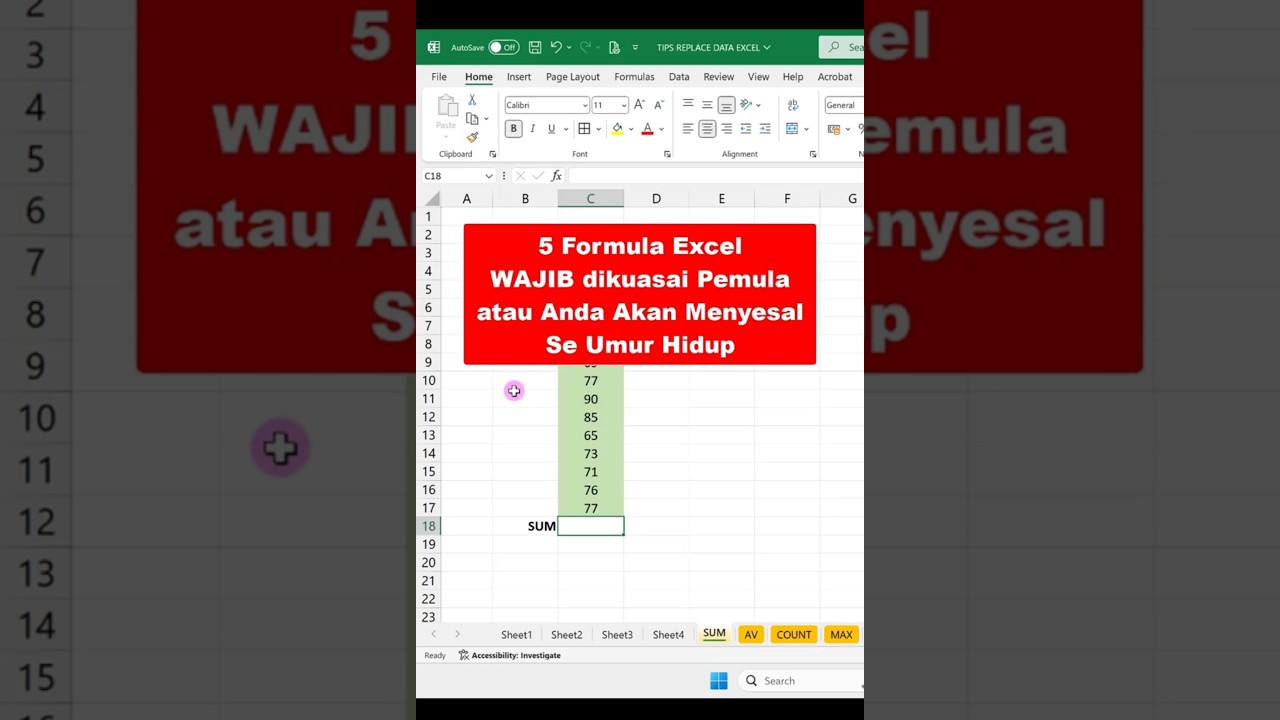Switch to the Formulas ribbon tab

click(634, 76)
